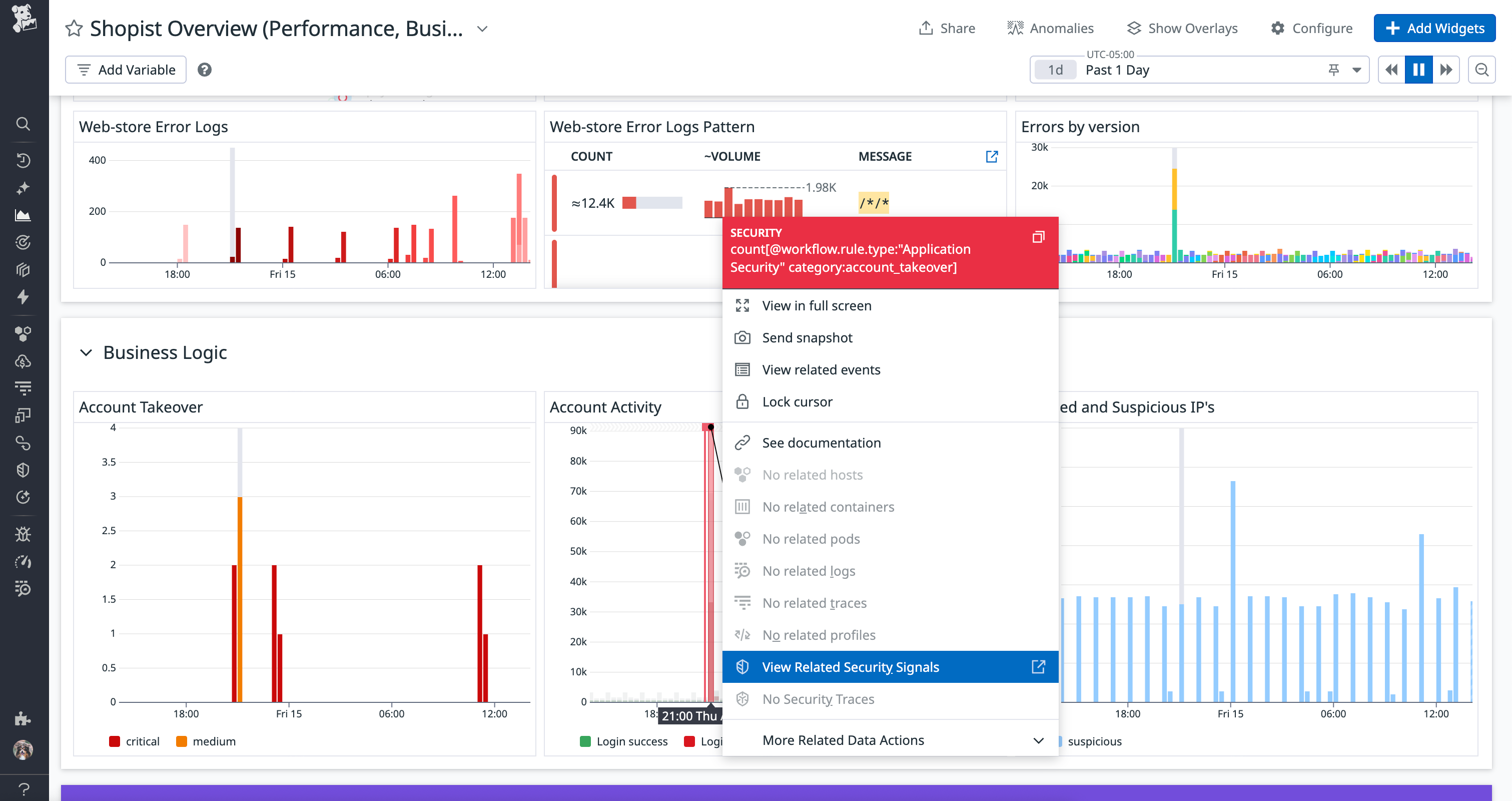The image size is (1512, 801).
Task: Open the Search tool in the sidebar
Action: pyautogui.click(x=23, y=123)
